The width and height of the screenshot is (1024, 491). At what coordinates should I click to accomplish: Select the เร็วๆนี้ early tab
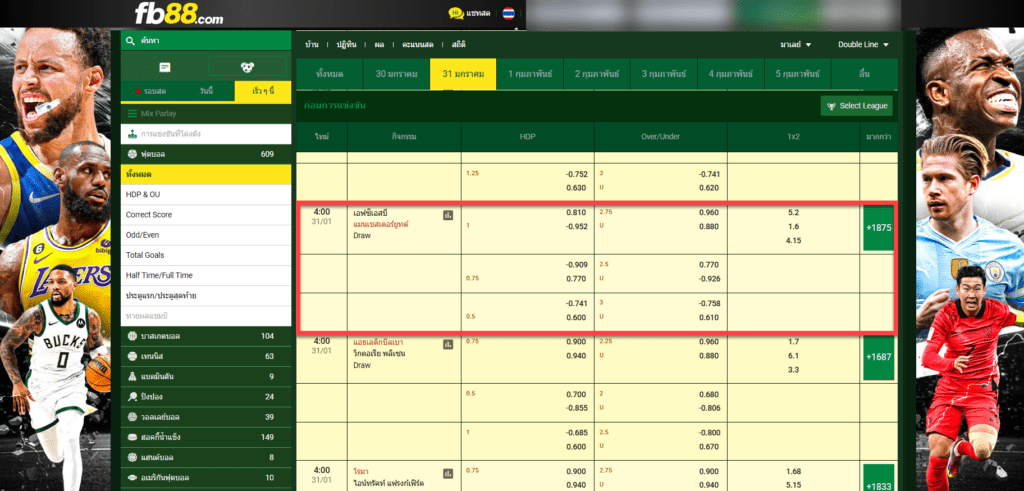tap(263, 91)
